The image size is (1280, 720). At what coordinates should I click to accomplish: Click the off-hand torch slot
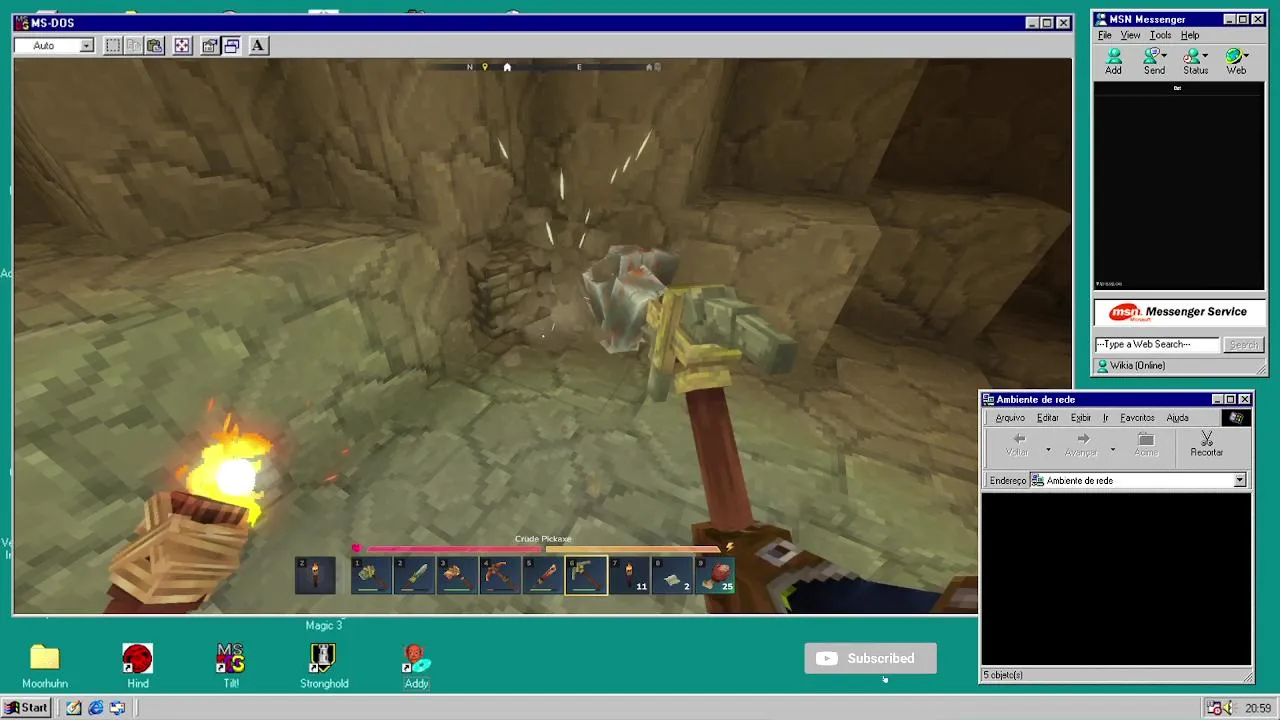314,575
